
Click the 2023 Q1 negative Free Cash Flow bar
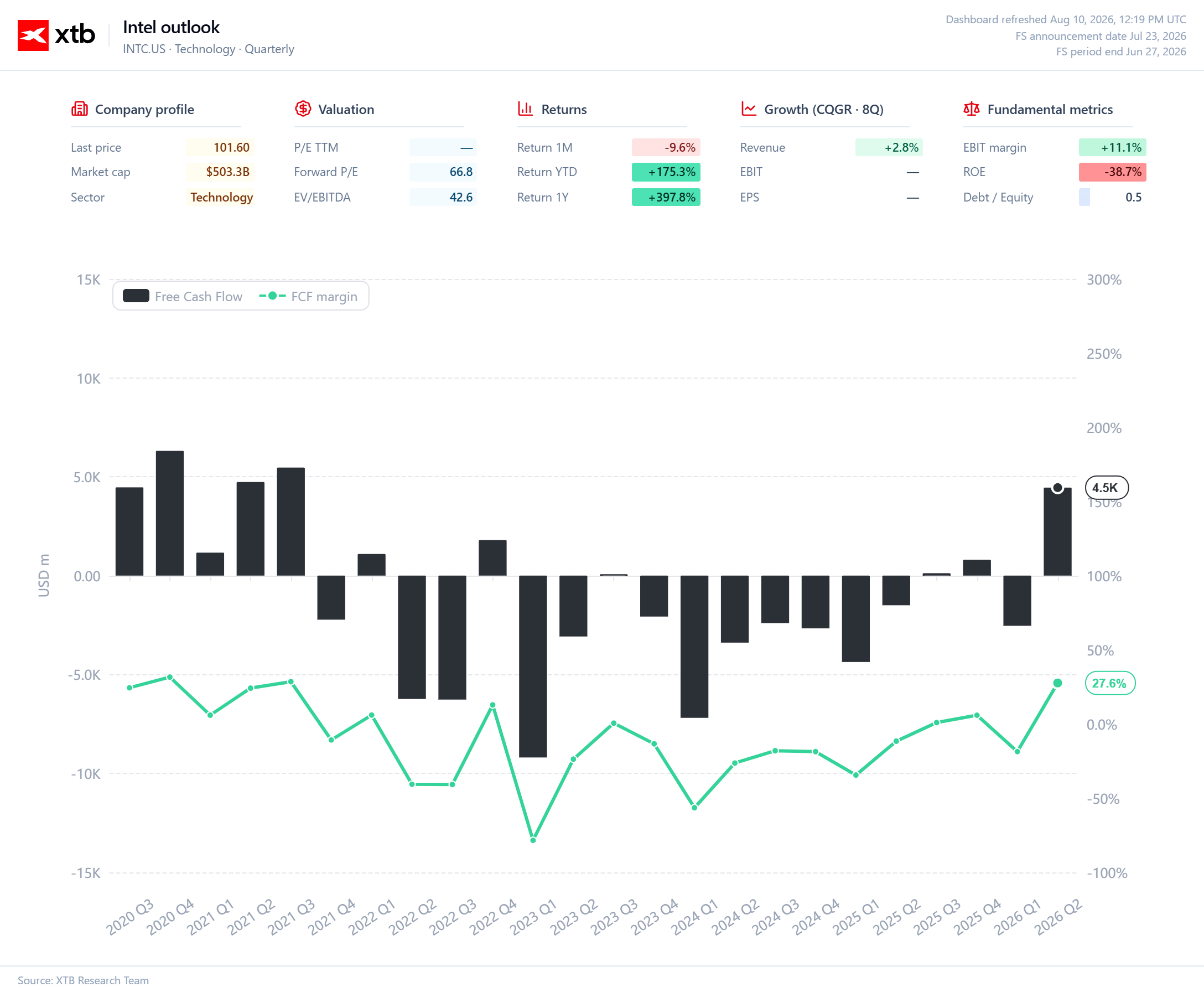tap(533, 666)
